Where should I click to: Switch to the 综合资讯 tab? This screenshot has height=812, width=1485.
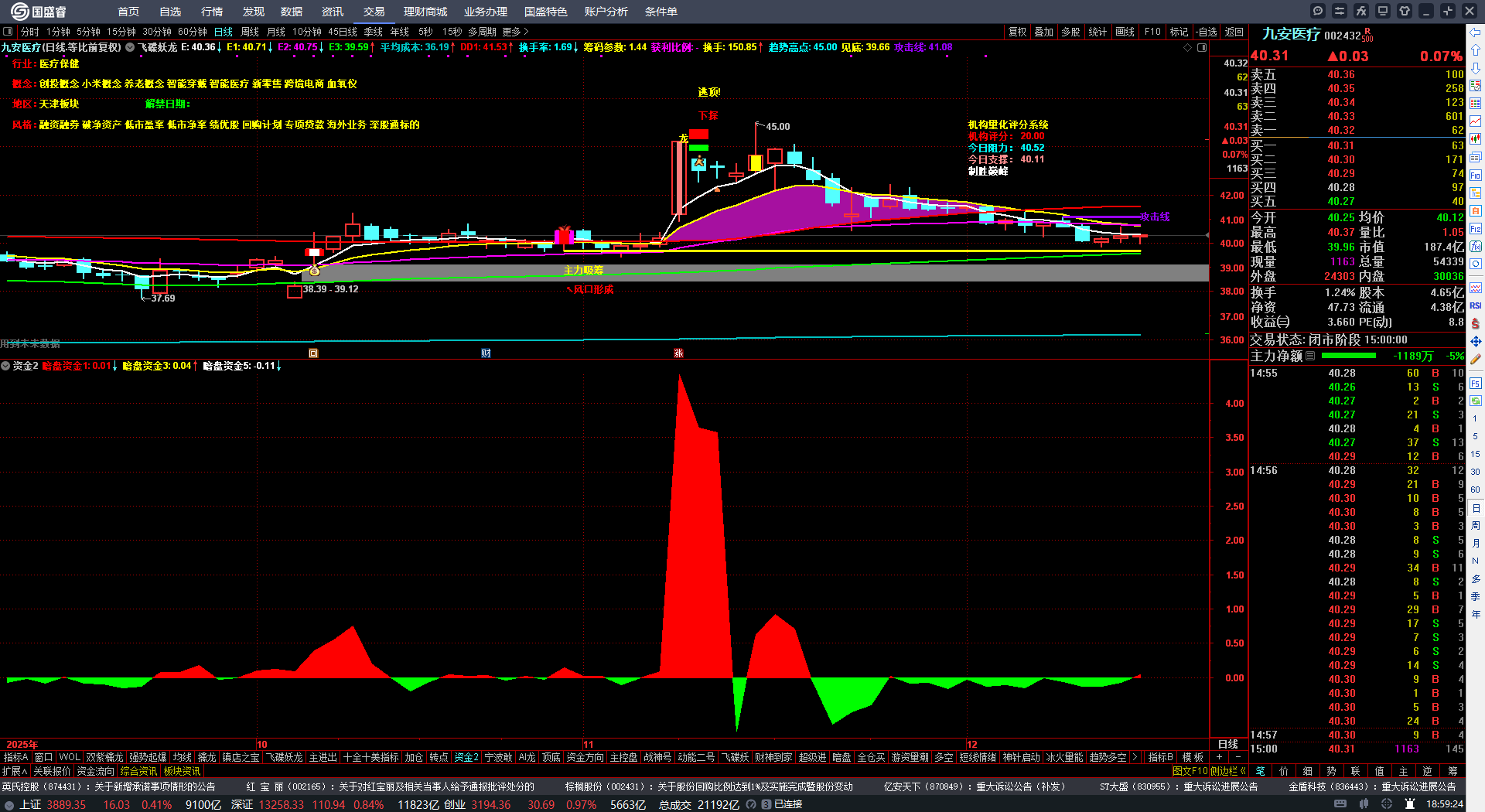[138, 771]
